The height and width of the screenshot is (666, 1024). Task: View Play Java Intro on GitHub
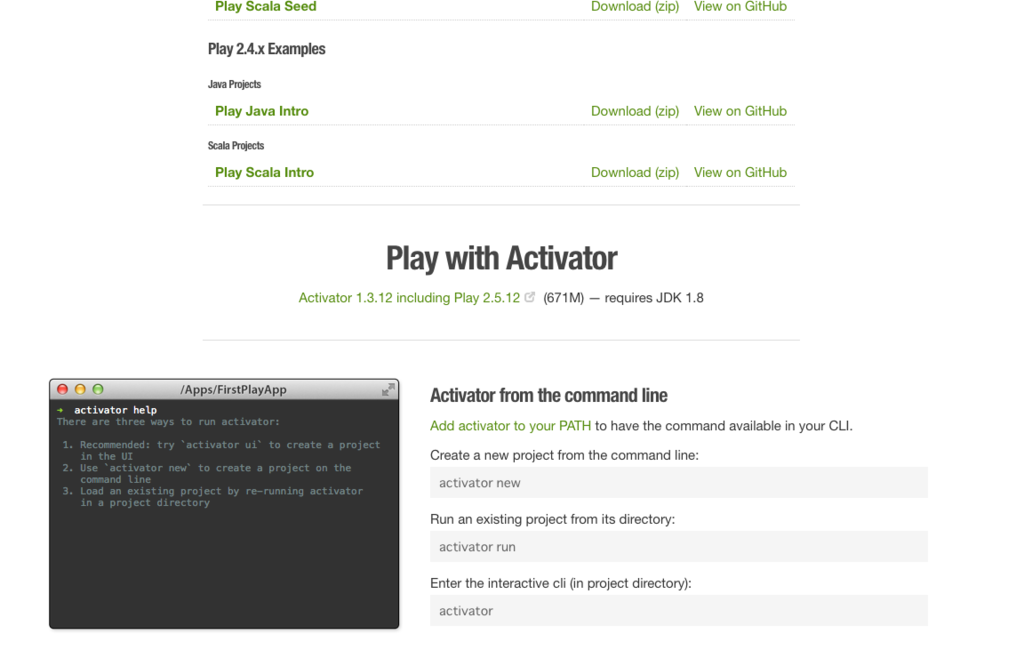(x=740, y=111)
